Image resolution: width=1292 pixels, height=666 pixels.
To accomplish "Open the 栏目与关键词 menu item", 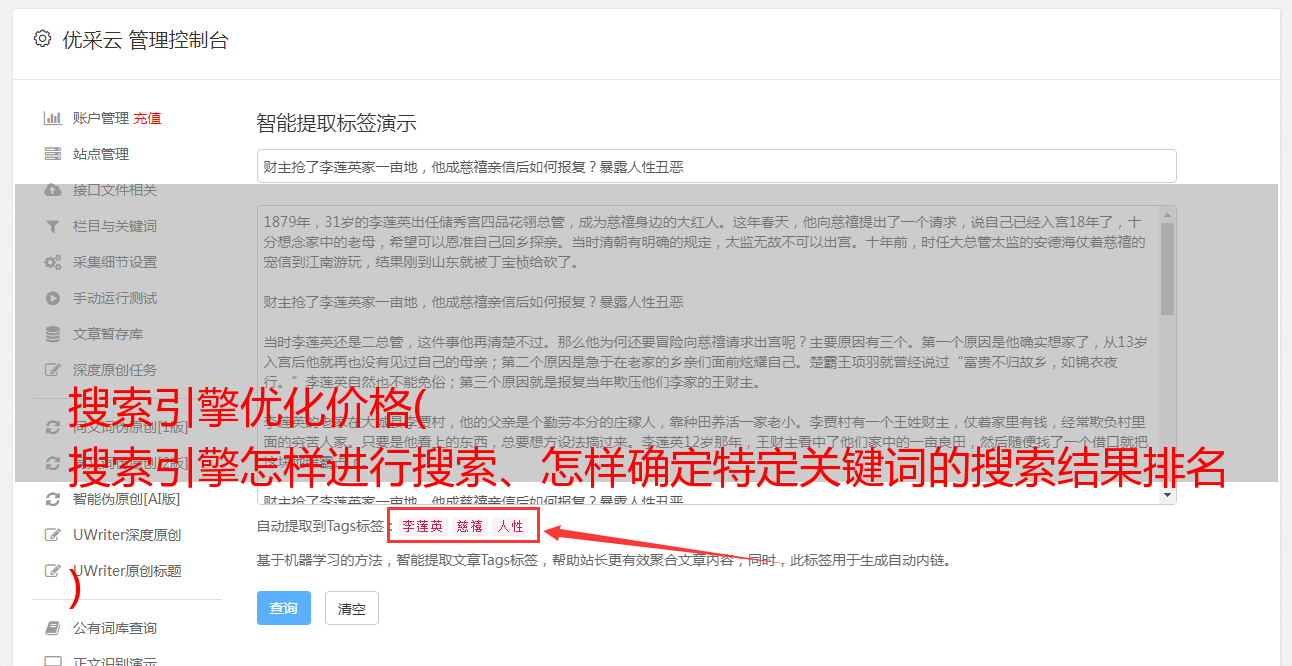I will 115,226.
